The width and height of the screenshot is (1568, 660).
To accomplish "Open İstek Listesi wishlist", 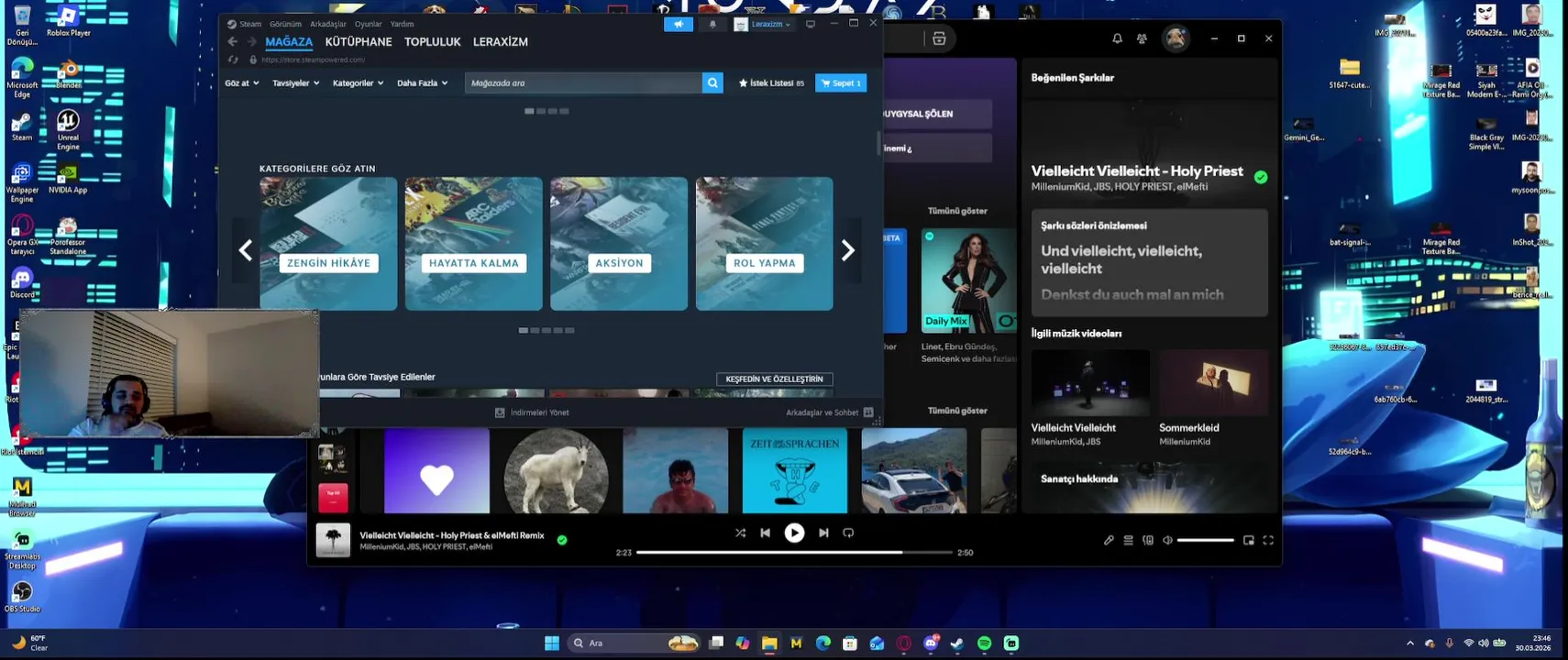I will click(x=771, y=83).
